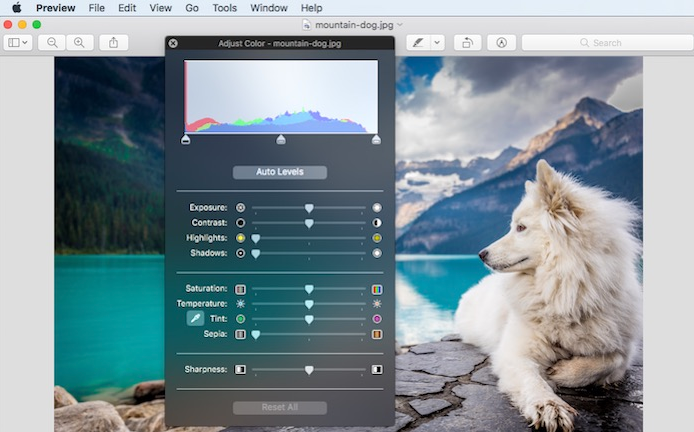Open the Window menu

269,8
